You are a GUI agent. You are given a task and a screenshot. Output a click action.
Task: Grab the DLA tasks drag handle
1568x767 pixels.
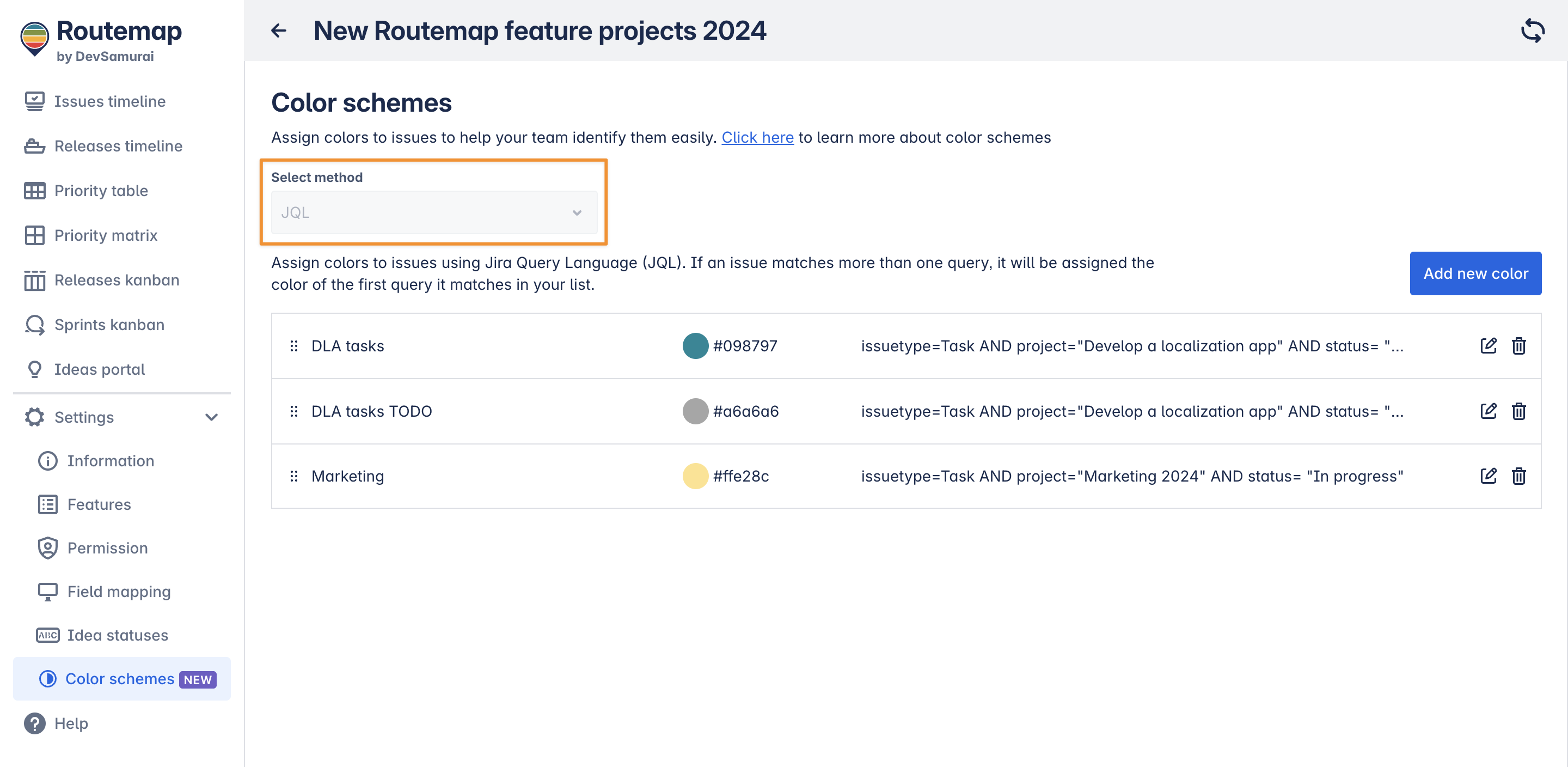294,346
